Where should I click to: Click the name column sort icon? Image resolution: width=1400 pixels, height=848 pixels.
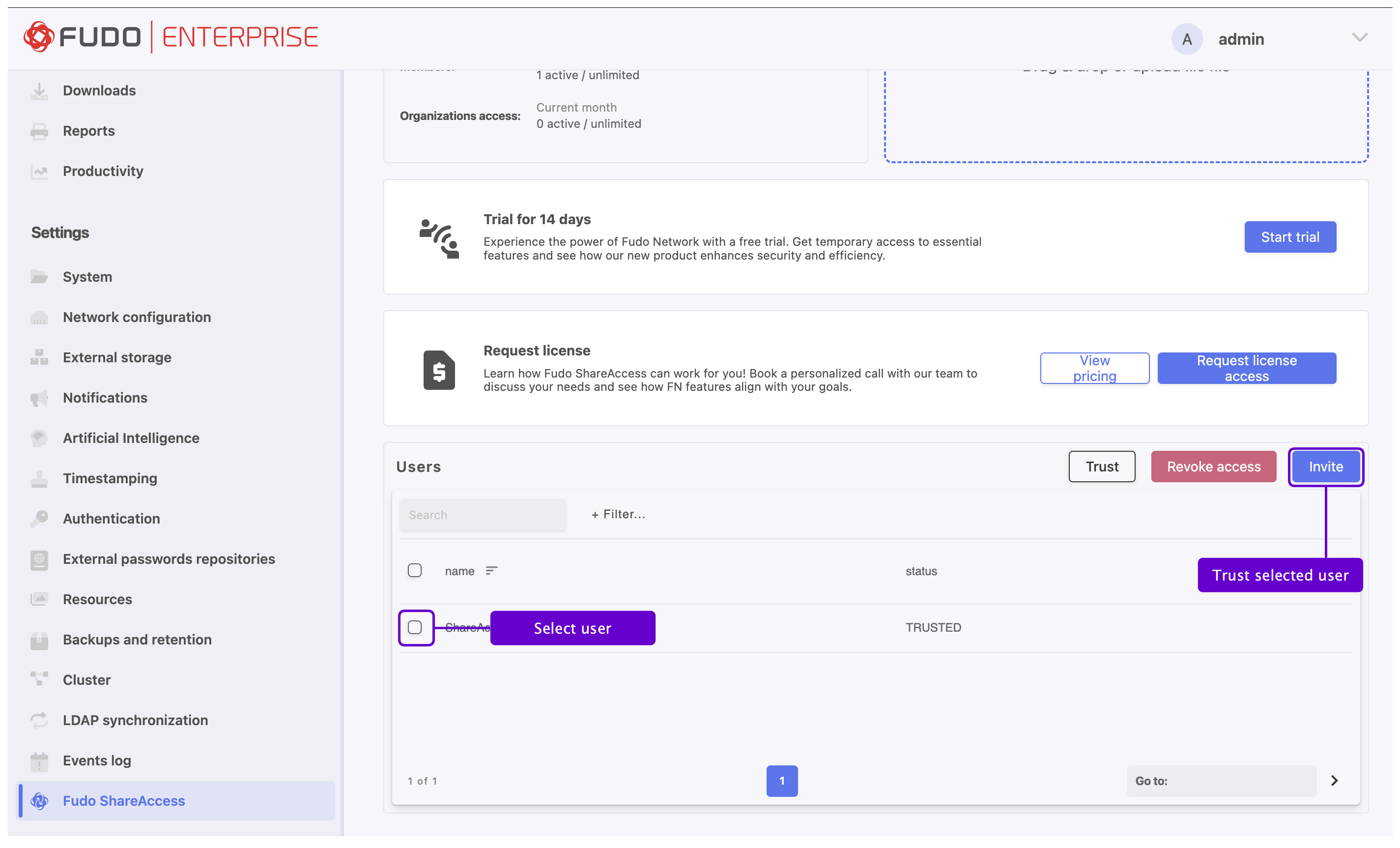click(491, 570)
